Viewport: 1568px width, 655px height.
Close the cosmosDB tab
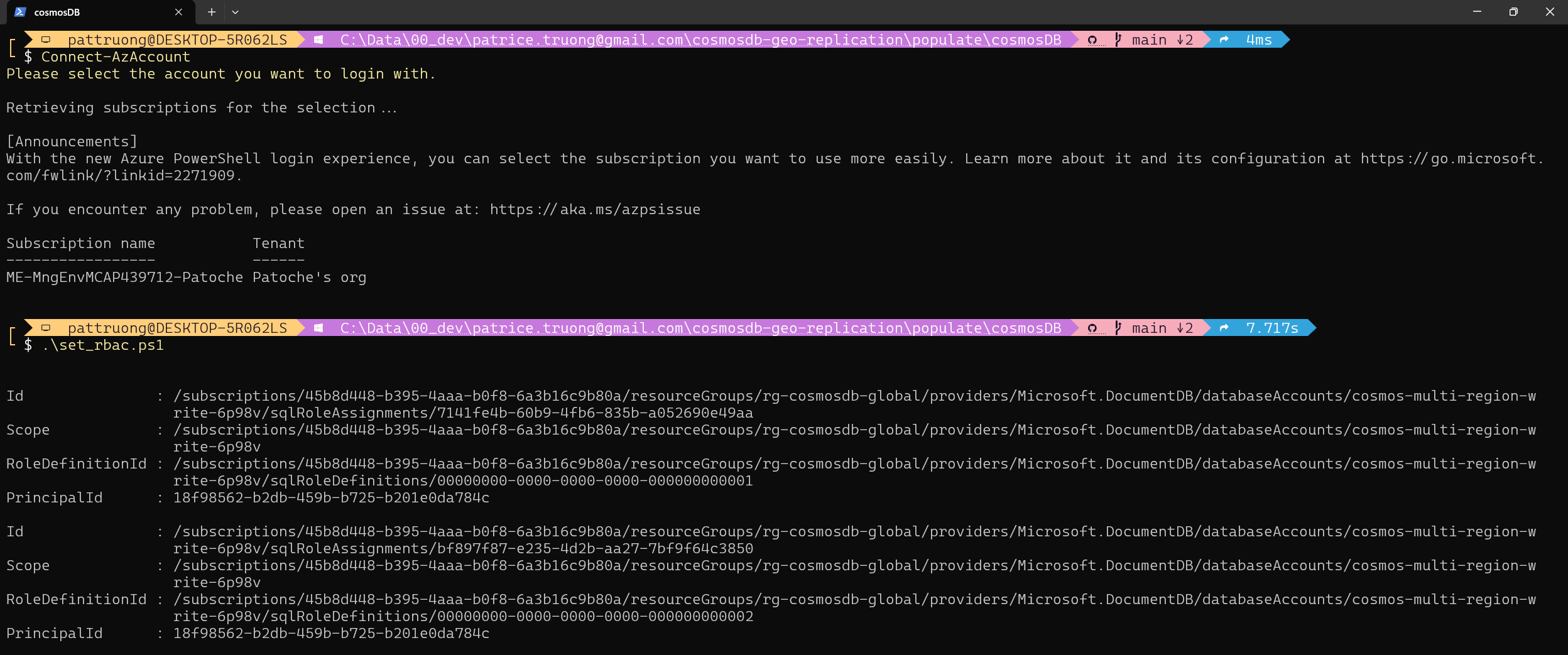coord(178,12)
